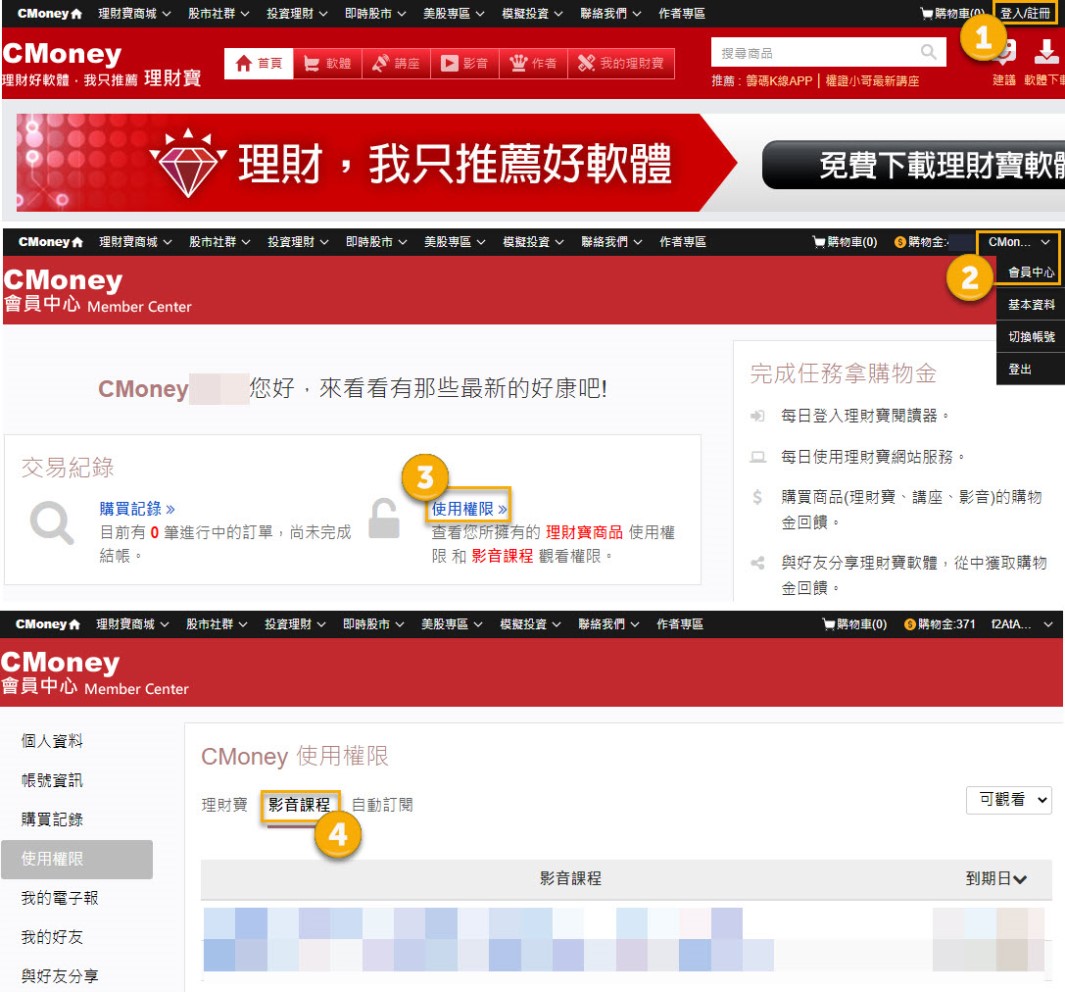This screenshot has width=1065, height=992.
Task: Select 會員中心 in the account menu
Action: (x=1030, y=272)
